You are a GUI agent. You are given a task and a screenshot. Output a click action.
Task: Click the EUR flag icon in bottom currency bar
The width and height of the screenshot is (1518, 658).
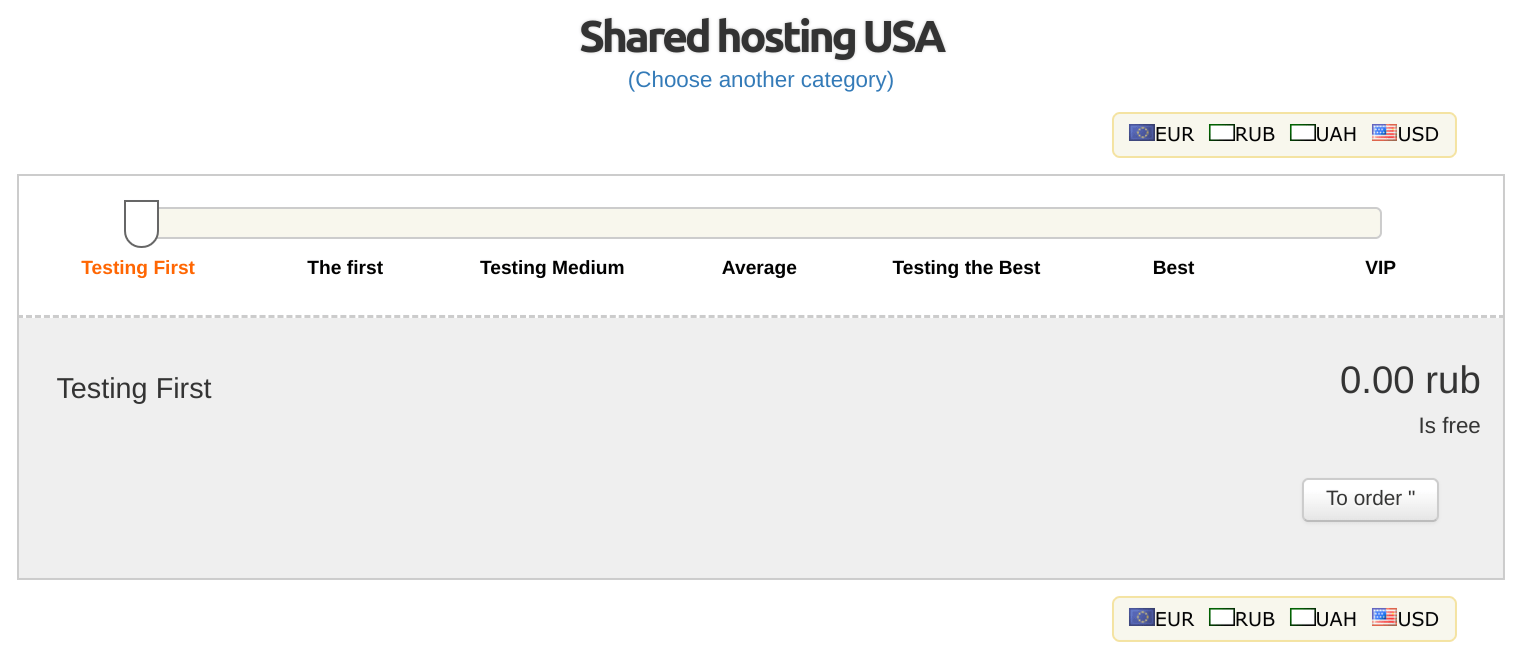[x=1141, y=617]
